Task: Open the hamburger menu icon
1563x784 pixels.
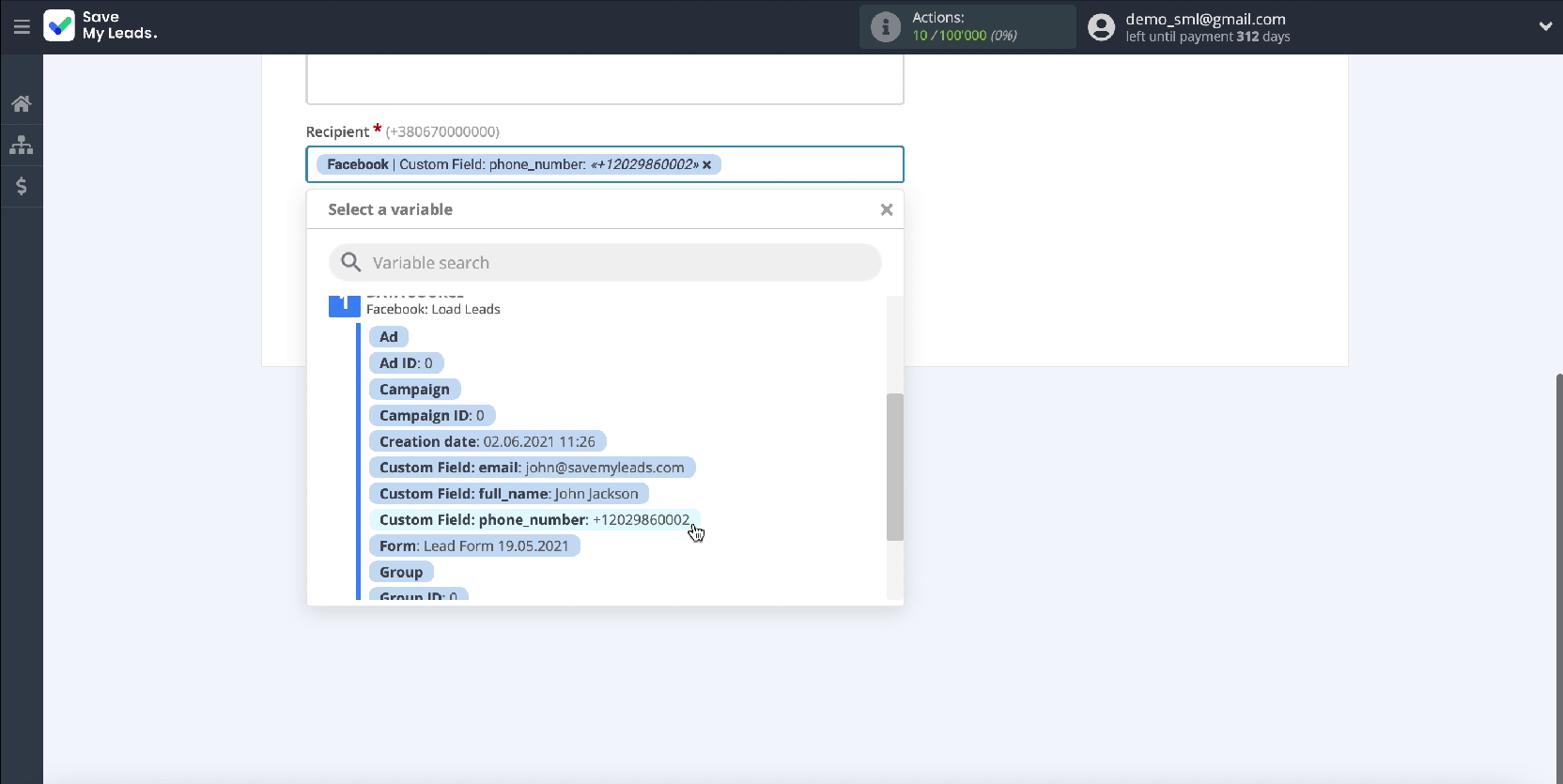Action: click(22, 26)
